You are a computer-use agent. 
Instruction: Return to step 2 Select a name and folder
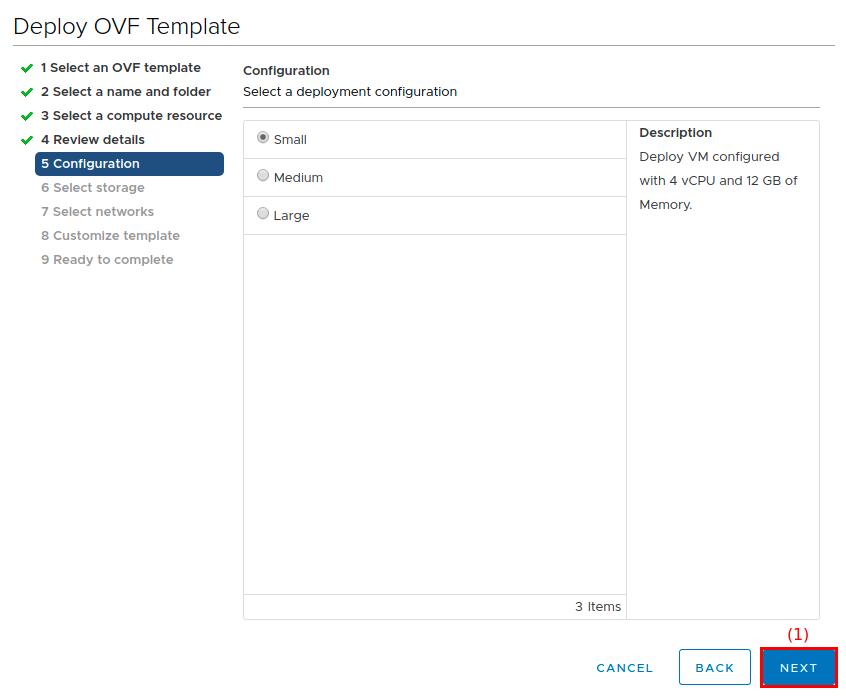[x=125, y=92]
